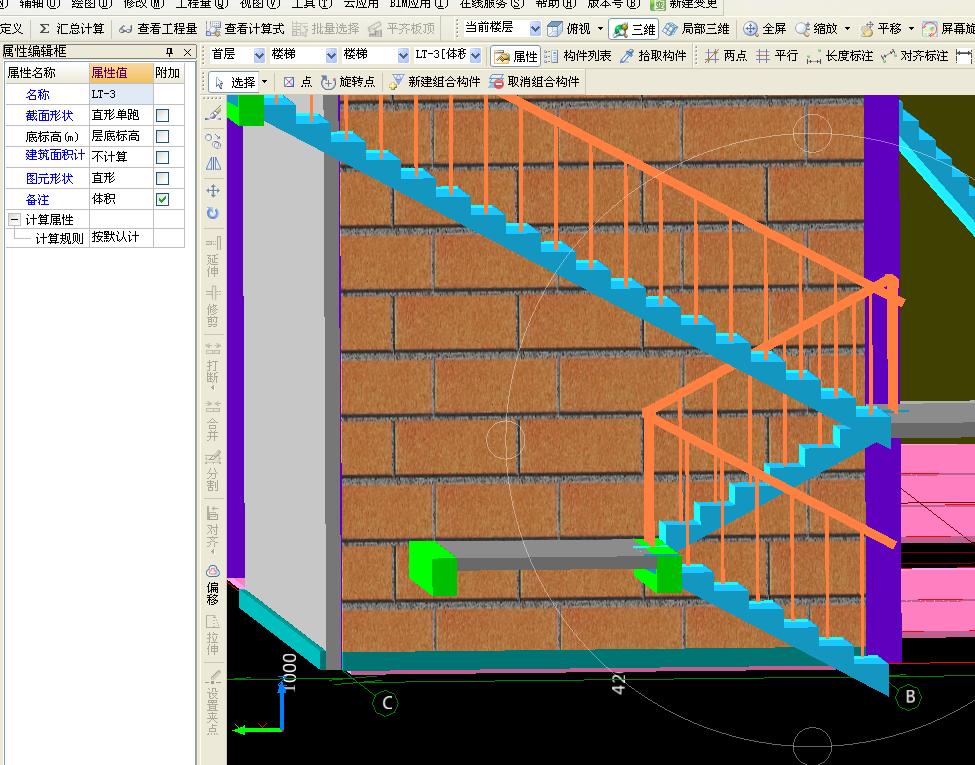Click 取消组合构件 button
The height and width of the screenshot is (765, 975).
click(x=535, y=82)
